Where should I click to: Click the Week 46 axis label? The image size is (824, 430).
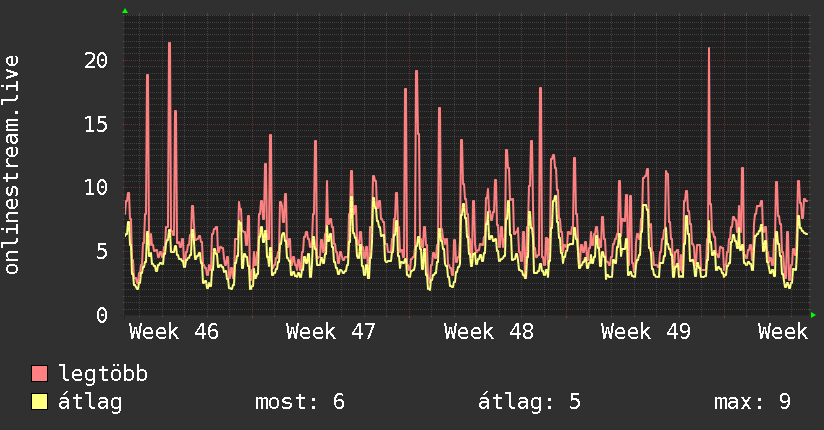(x=173, y=332)
